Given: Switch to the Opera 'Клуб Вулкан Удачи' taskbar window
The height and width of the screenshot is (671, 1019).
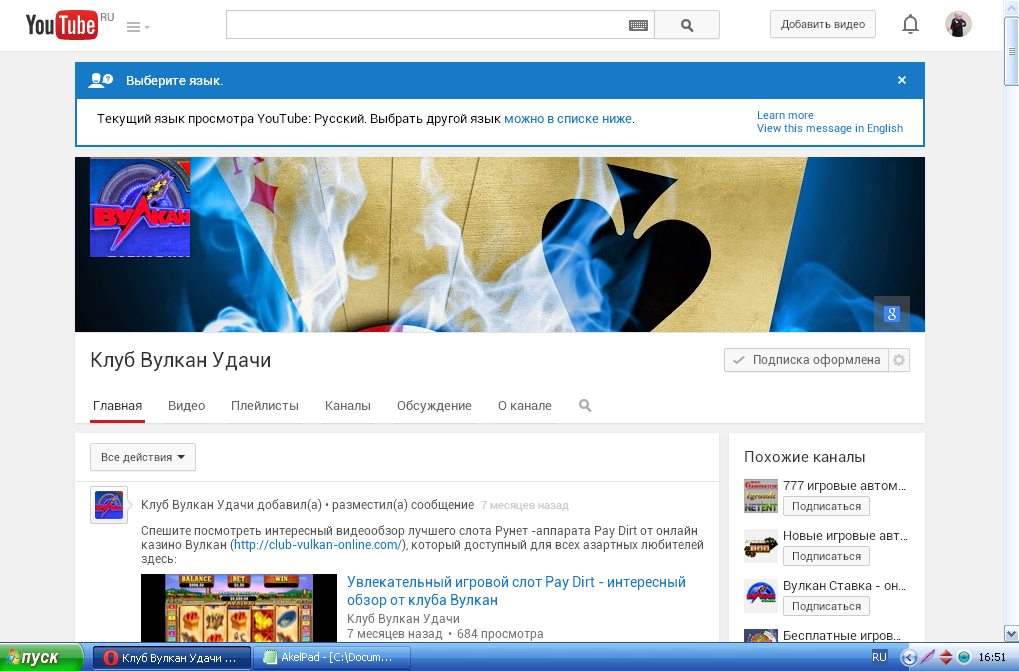Looking at the screenshot, I should (x=172, y=657).
